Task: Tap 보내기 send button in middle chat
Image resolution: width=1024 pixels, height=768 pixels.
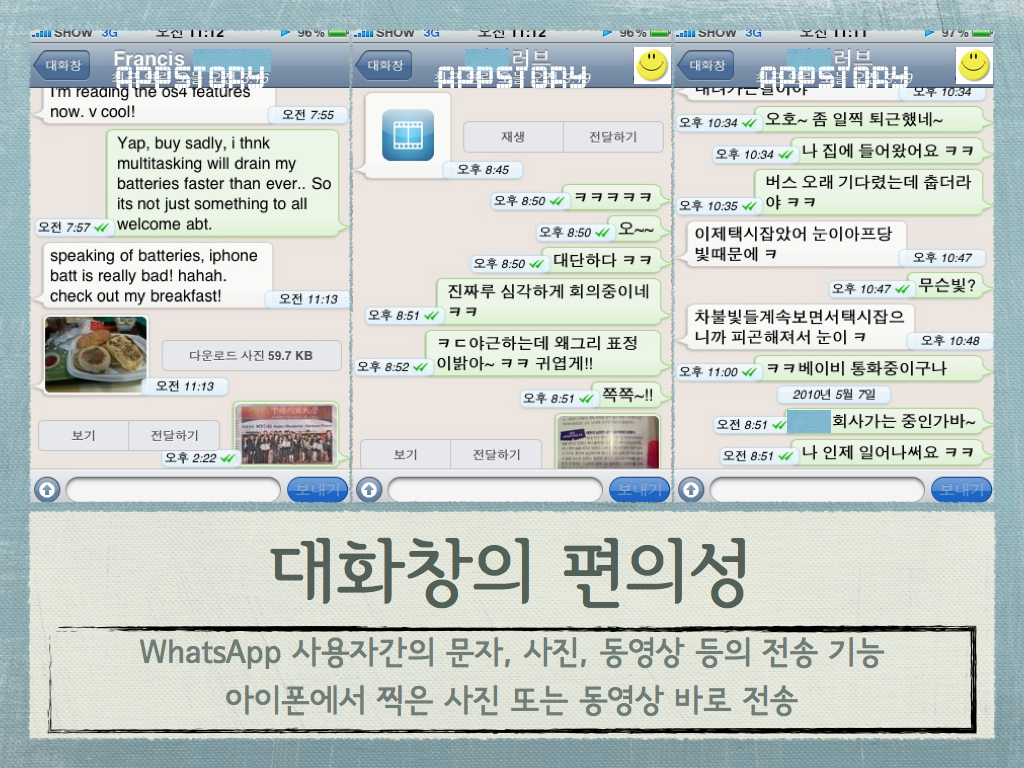Action: click(640, 489)
